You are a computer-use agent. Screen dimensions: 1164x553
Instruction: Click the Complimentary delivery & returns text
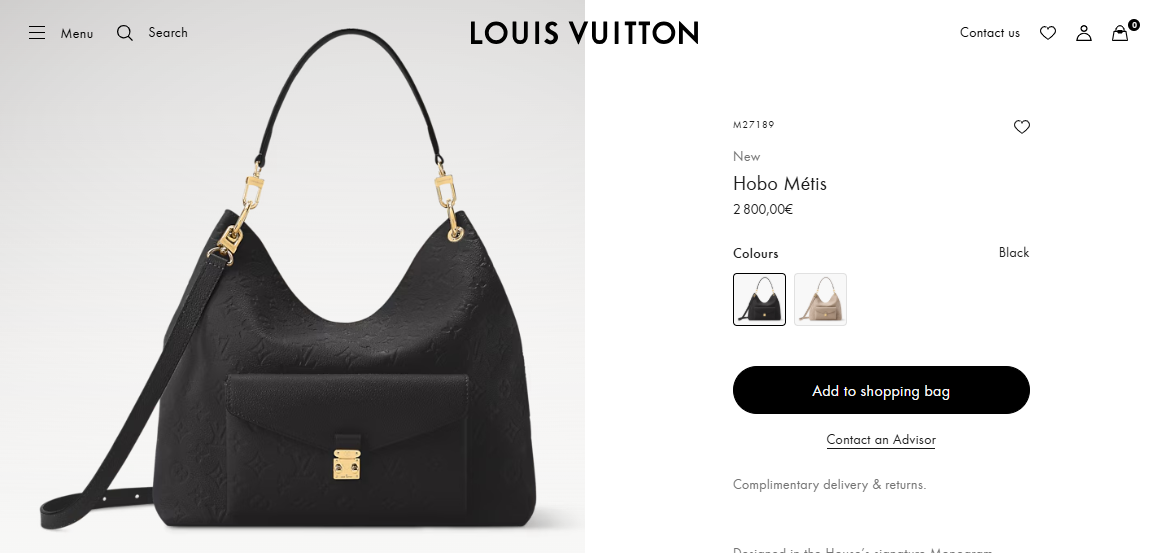(829, 485)
